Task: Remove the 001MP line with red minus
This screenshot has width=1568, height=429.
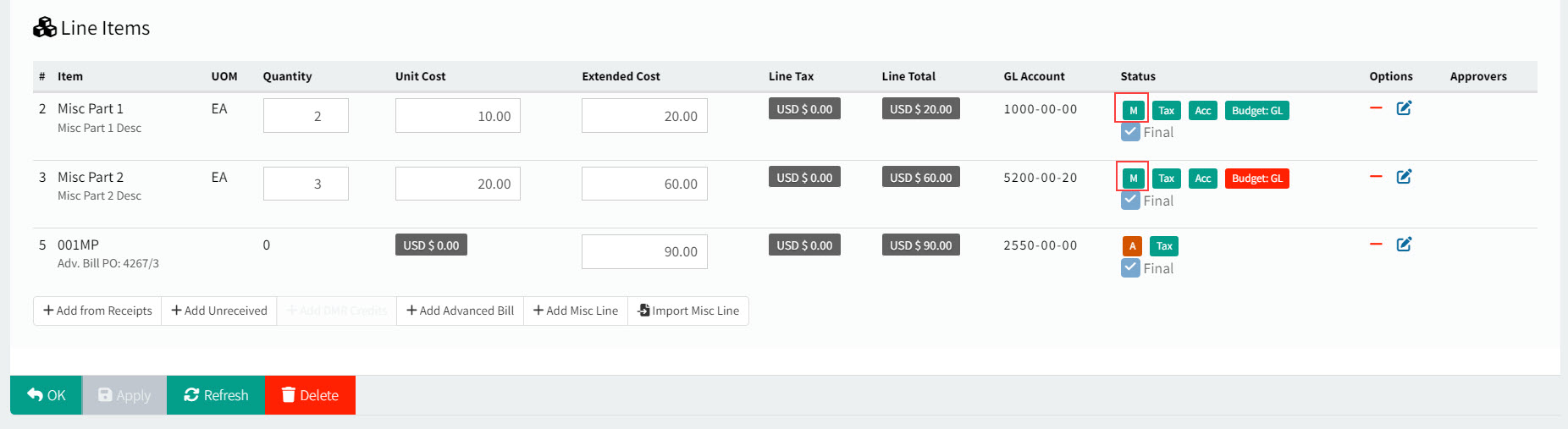Action: pos(1376,244)
